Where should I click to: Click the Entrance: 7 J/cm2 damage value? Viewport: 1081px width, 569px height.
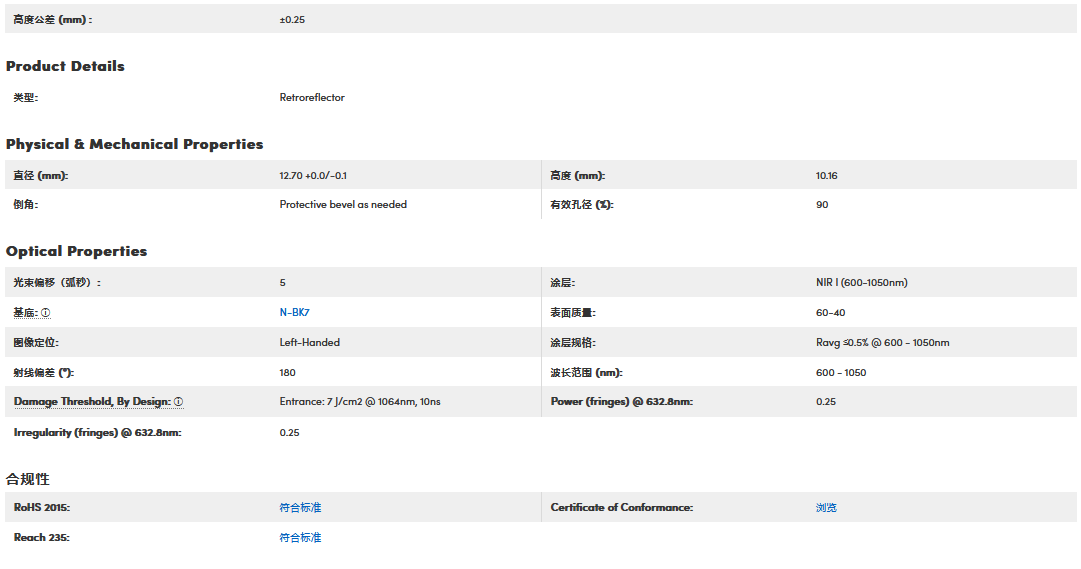pyautogui.click(x=359, y=402)
